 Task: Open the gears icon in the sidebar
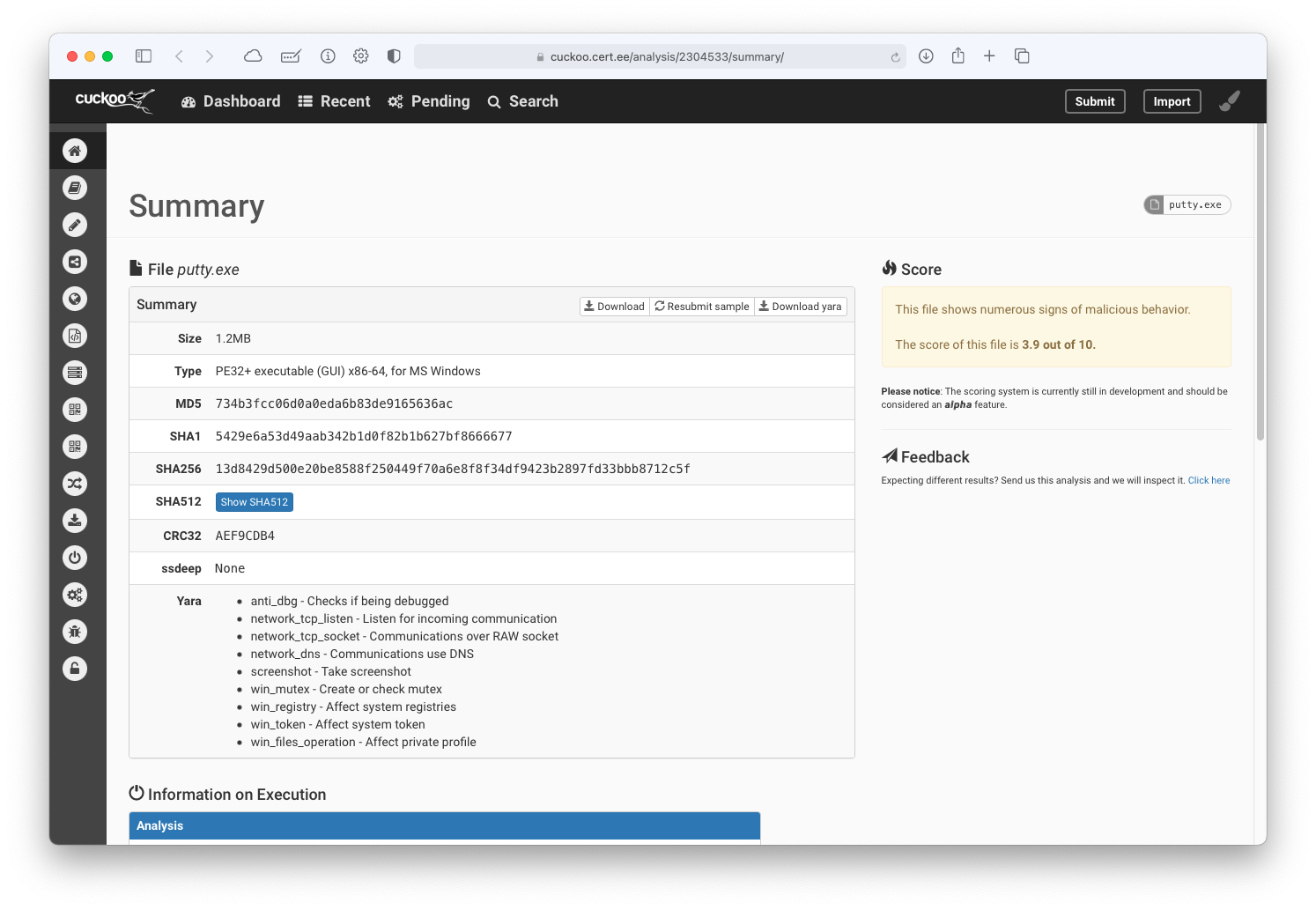(75, 595)
